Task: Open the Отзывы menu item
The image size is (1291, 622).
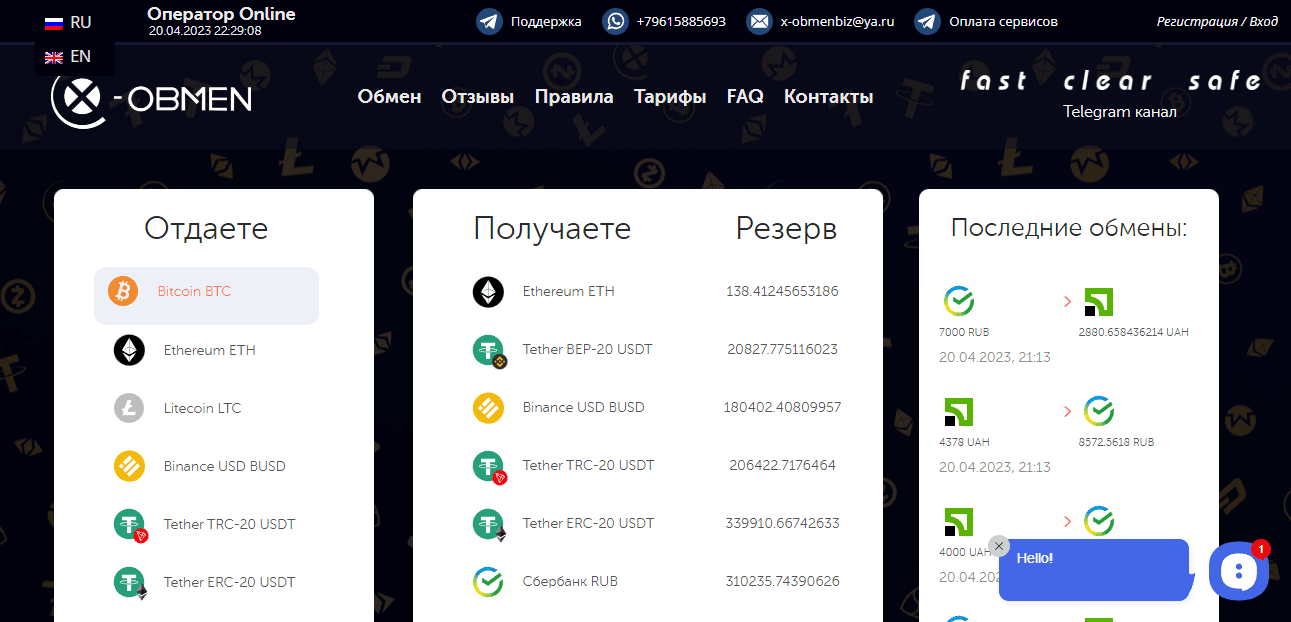Action: coord(478,97)
